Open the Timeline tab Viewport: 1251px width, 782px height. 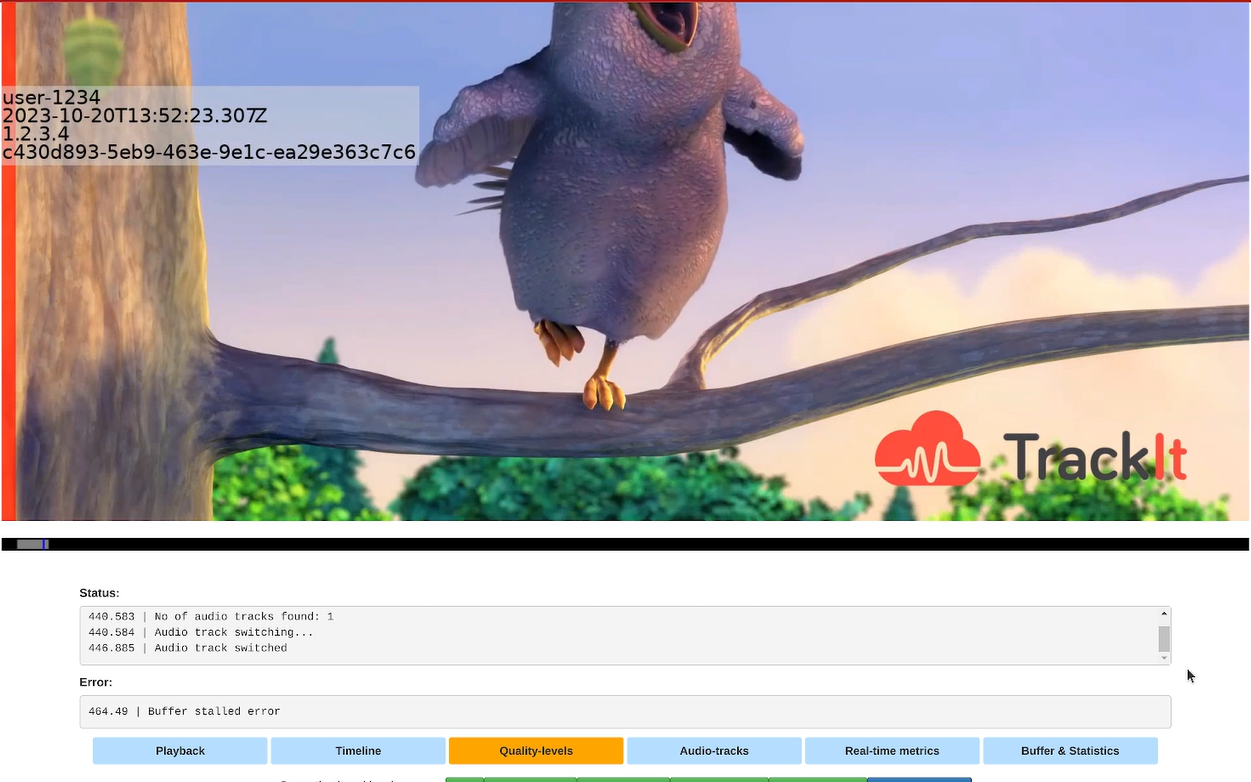pos(357,750)
